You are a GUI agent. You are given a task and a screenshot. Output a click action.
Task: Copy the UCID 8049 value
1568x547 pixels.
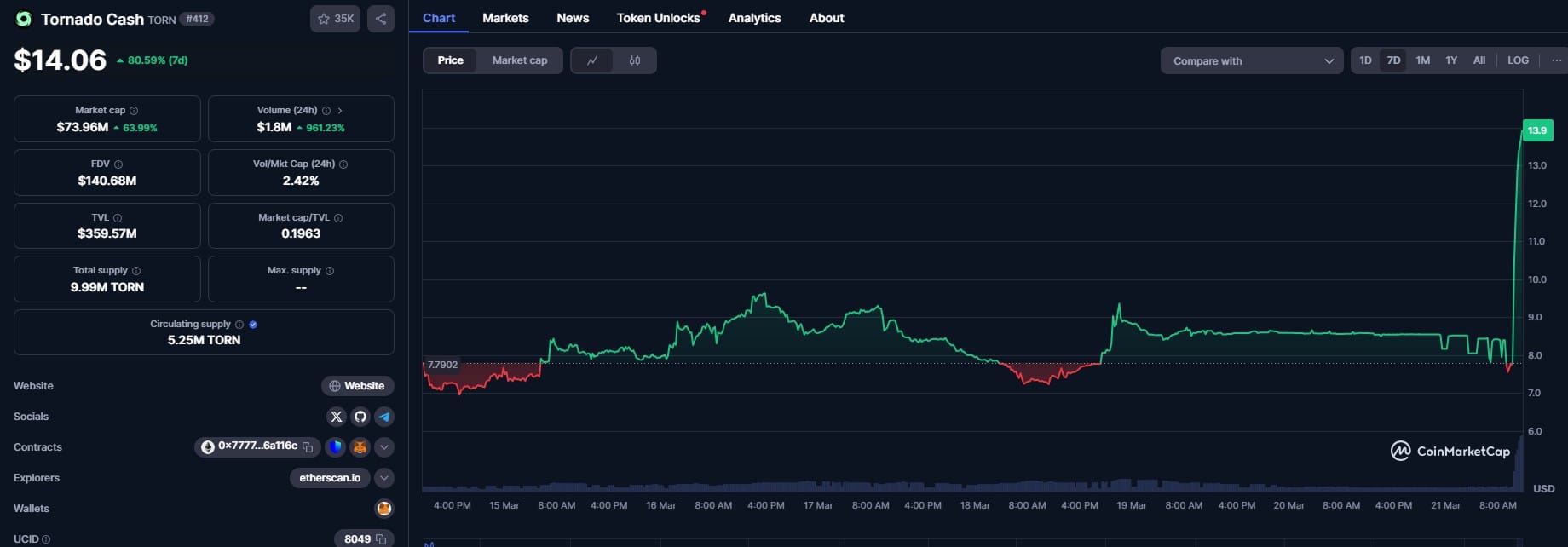tap(381, 539)
